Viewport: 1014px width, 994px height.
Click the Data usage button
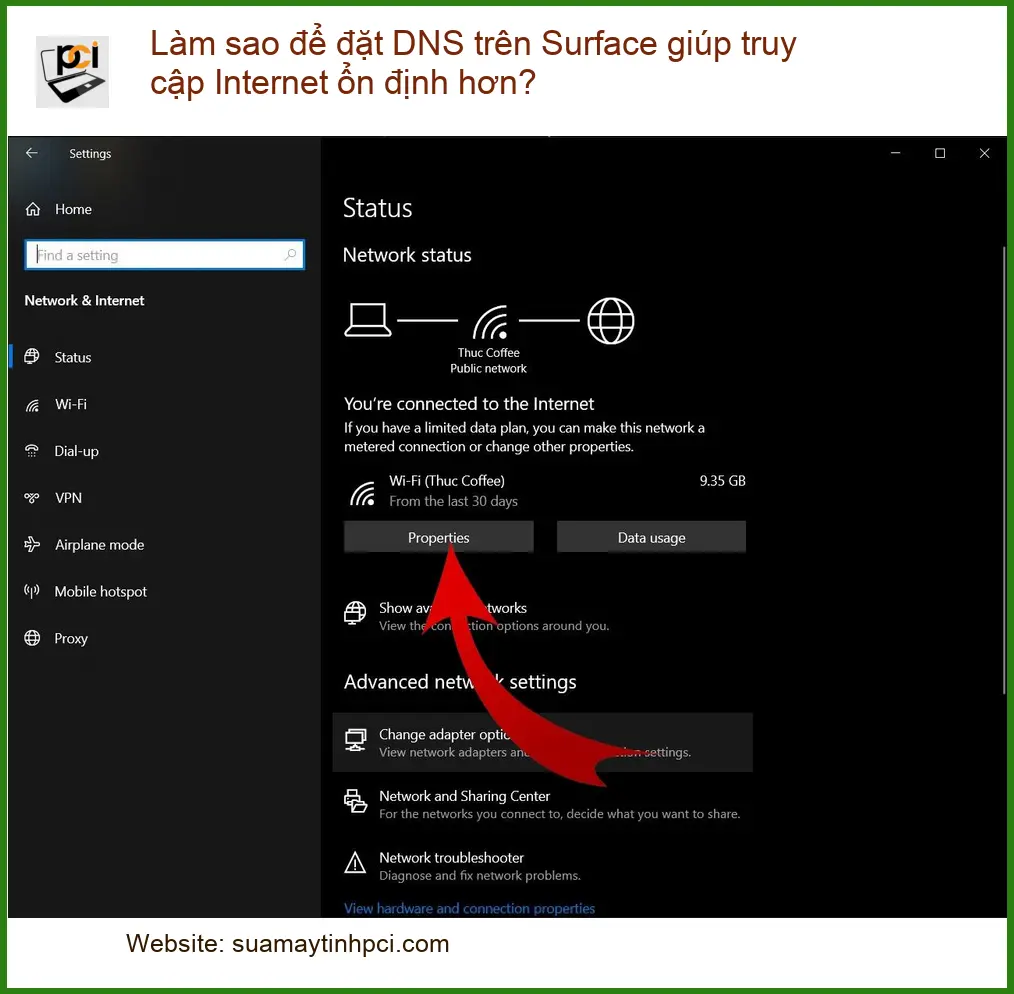(x=651, y=537)
